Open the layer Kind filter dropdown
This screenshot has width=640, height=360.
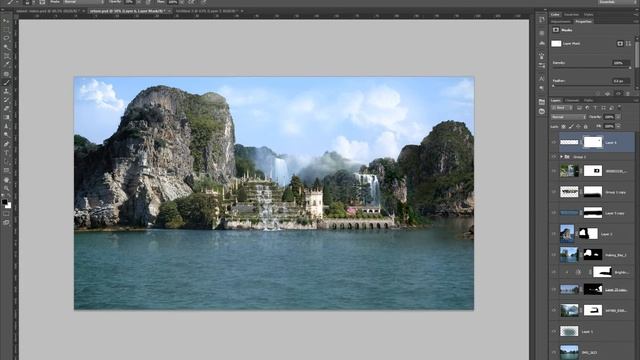click(x=562, y=108)
